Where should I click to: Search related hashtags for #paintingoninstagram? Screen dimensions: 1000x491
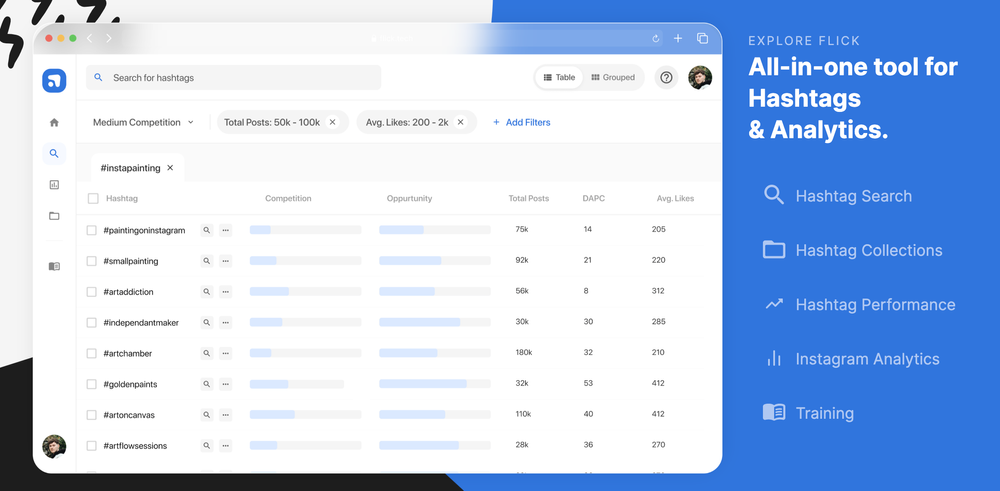(x=207, y=230)
